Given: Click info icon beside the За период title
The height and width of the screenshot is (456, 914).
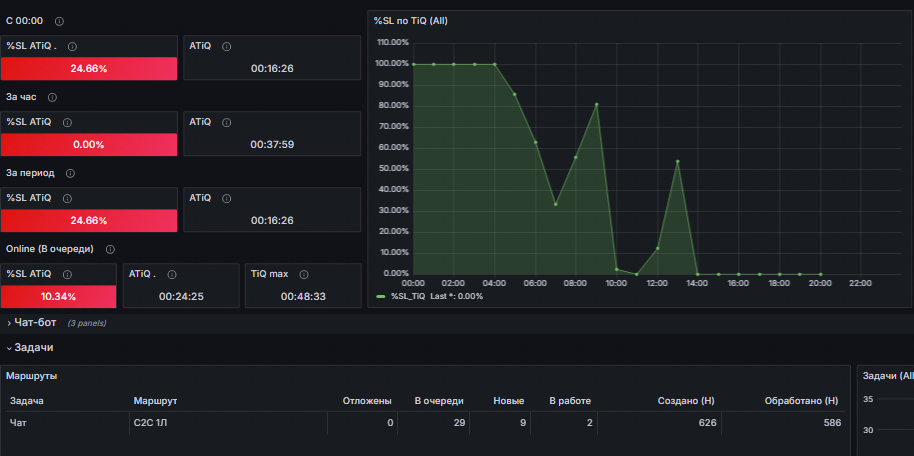Looking at the screenshot, I should click(x=70, y=173).
